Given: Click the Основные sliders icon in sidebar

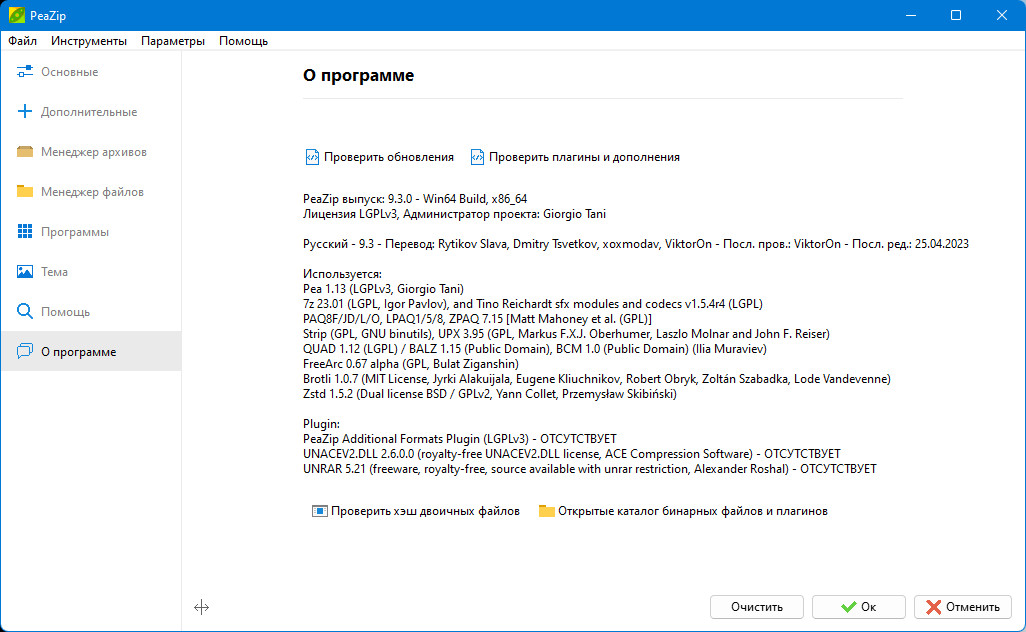Looking at the screenshot, I should tap(25, 72).
